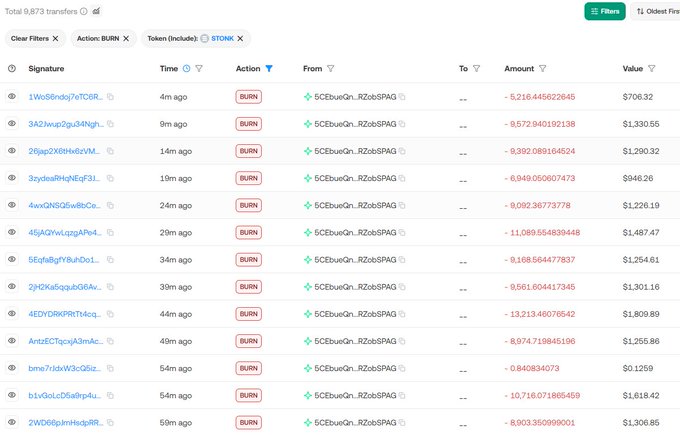Screen dimensions: 680x435
Task: Copy signature 3A2Jwup2gu34Ngh using copy icon
Action: click(x=111, y=124)
